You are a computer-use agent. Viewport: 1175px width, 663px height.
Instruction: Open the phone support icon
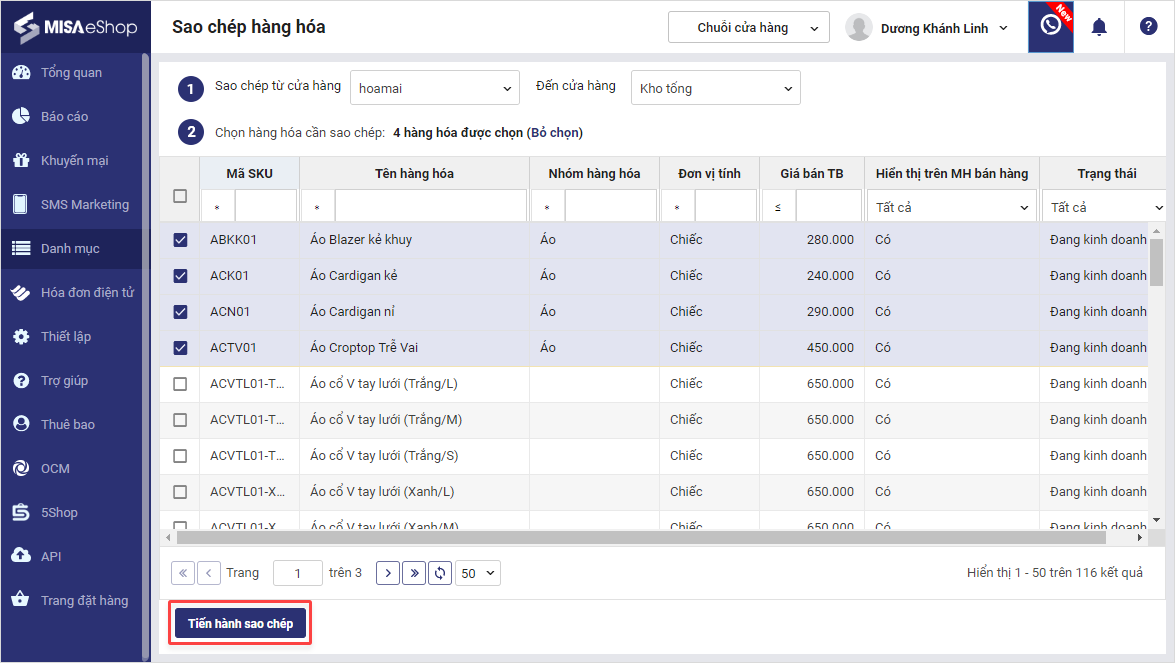coord(1051,25)
